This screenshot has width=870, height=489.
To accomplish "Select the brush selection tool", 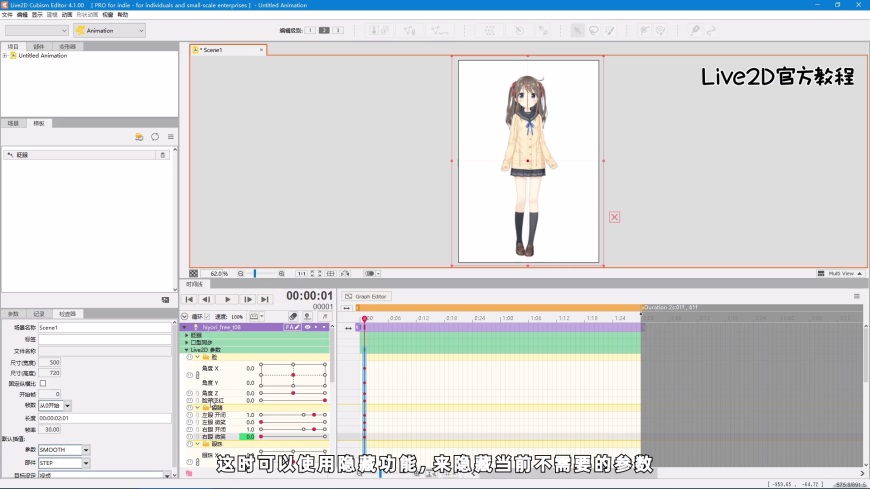I will pyautogui.click(x=610, y=31).
